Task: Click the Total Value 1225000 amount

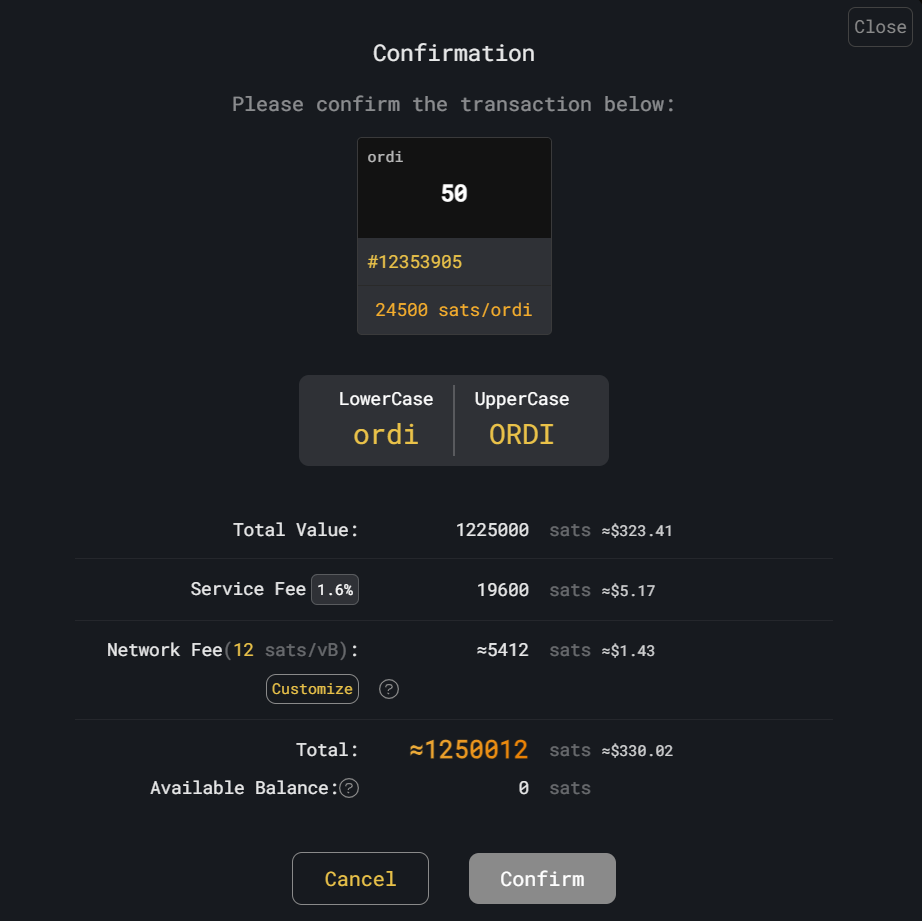Action: [x=492, y=530]
